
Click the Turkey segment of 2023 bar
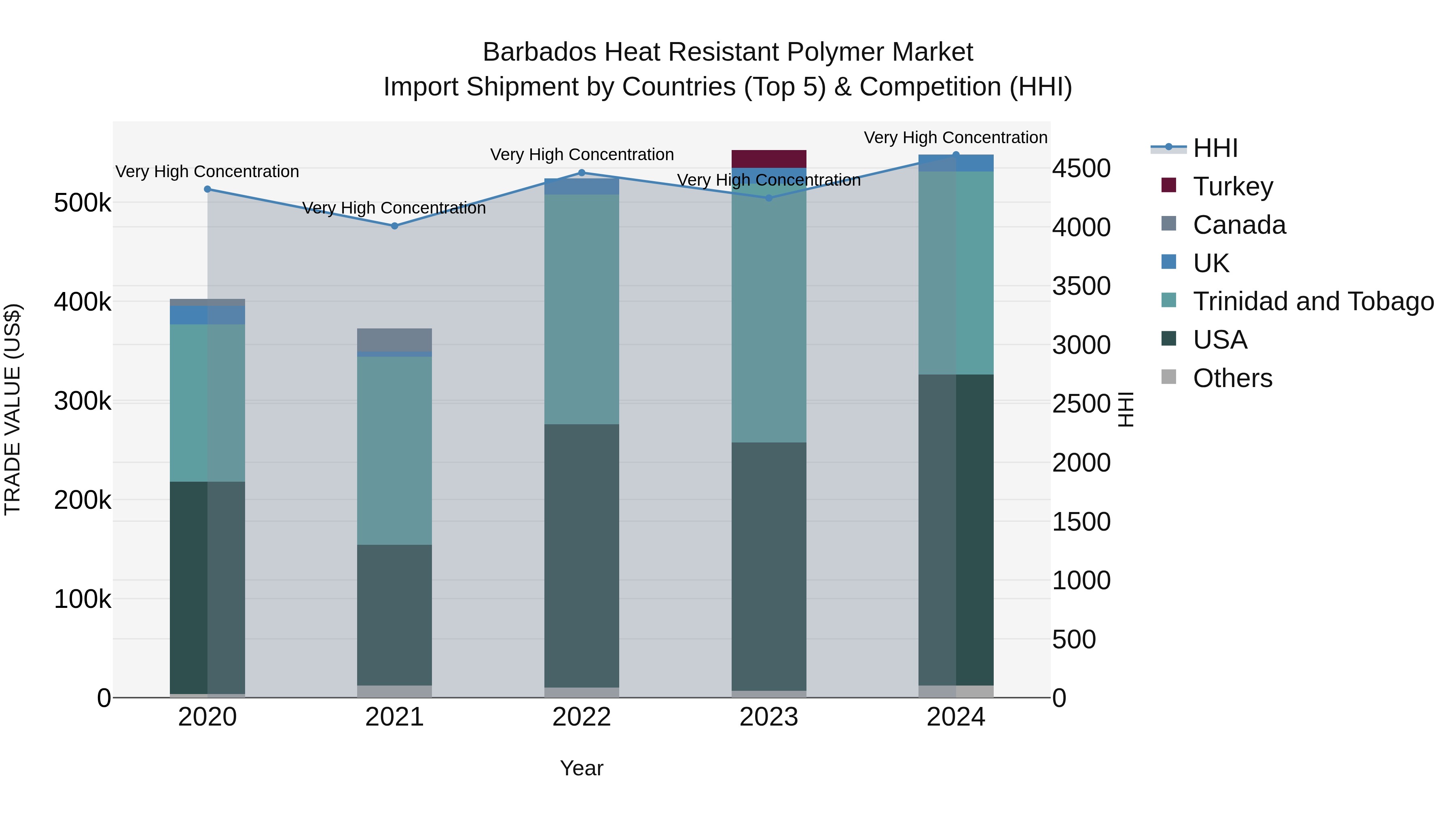point(769,159)
